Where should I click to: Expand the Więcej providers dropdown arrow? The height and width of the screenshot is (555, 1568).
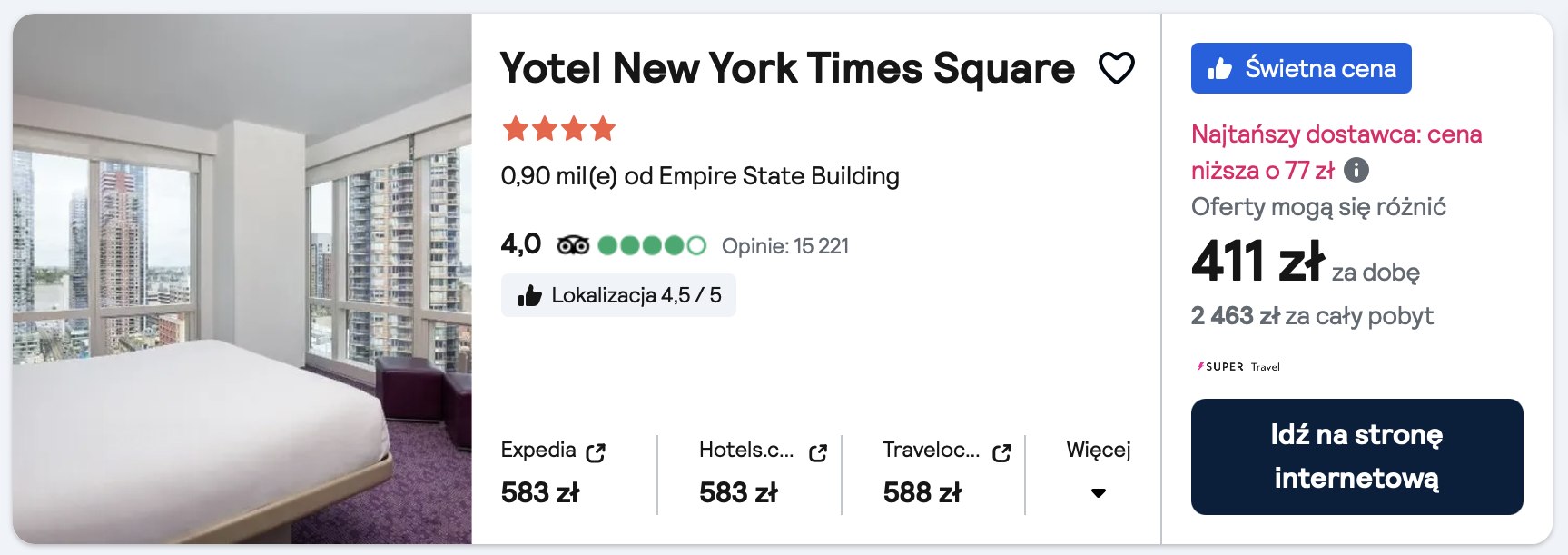tap(1099, 493)
